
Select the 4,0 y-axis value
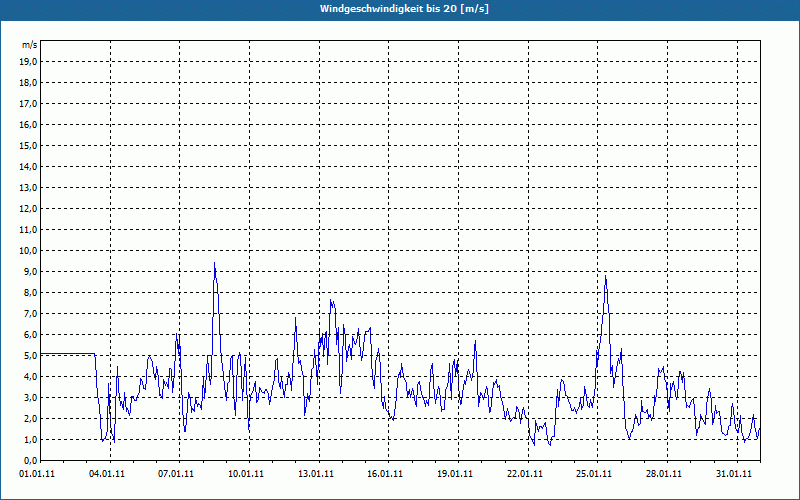pos(30,377)
